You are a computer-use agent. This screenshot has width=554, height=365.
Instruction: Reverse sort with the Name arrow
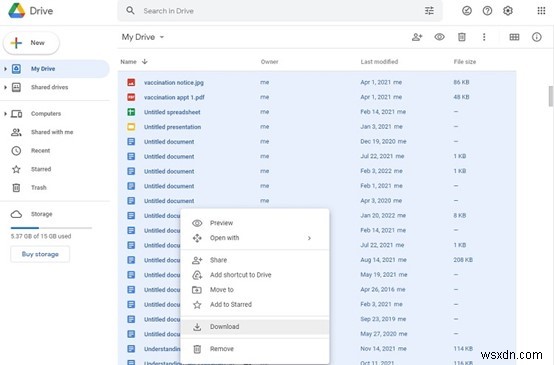point(145,61)
